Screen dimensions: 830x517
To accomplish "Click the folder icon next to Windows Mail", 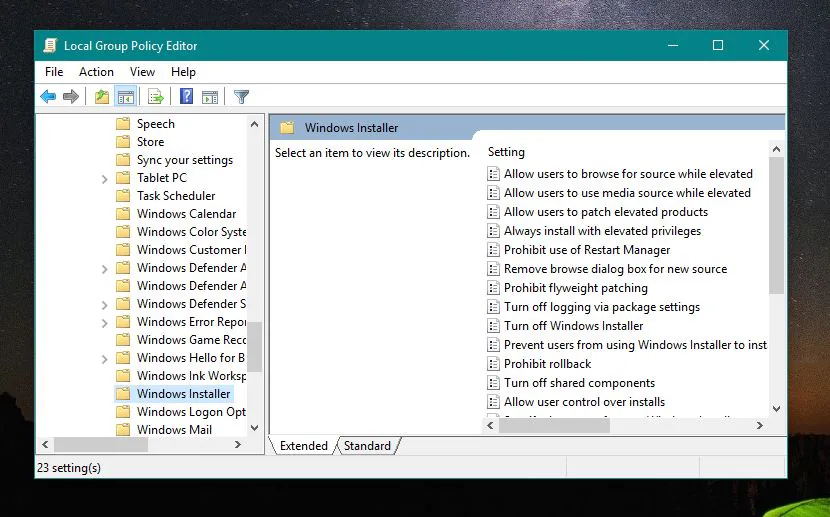I will coord(123,430).
